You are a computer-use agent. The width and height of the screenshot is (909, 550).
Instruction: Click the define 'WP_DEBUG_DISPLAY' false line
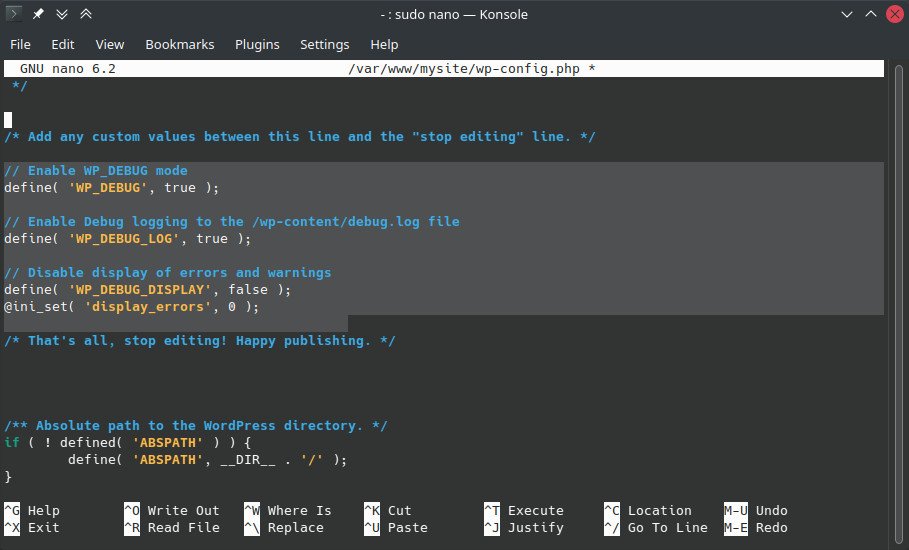click(148, 290)
